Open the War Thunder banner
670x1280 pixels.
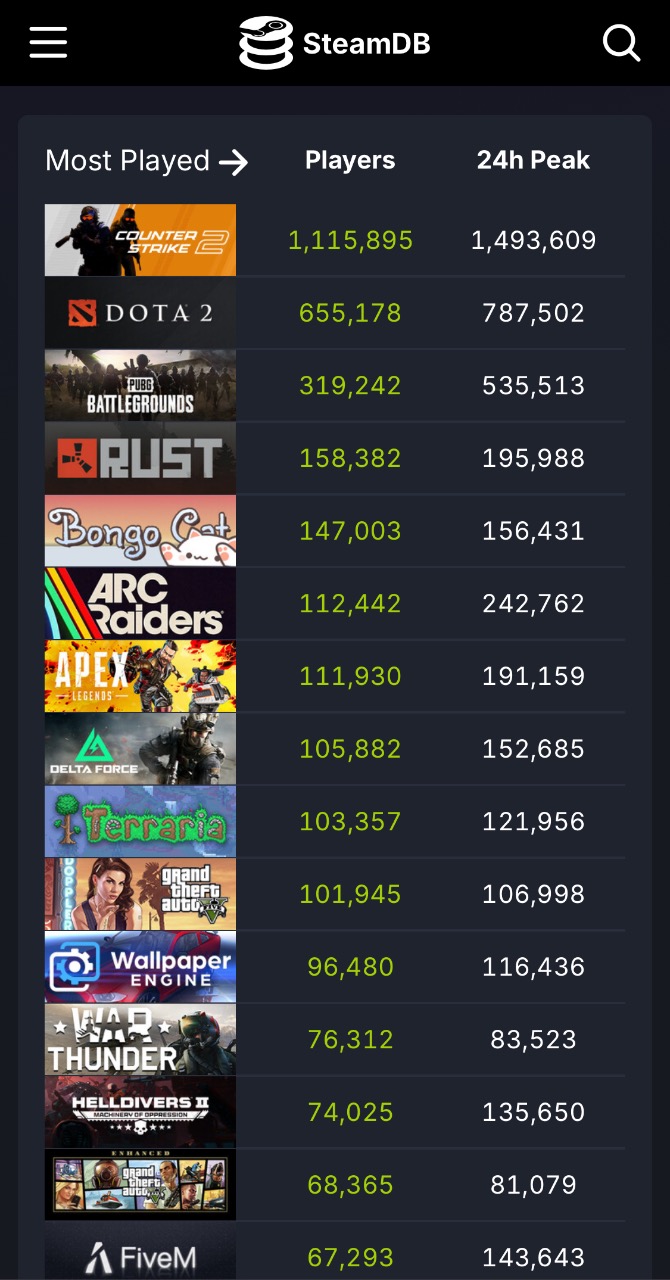tap(140, 1040)
